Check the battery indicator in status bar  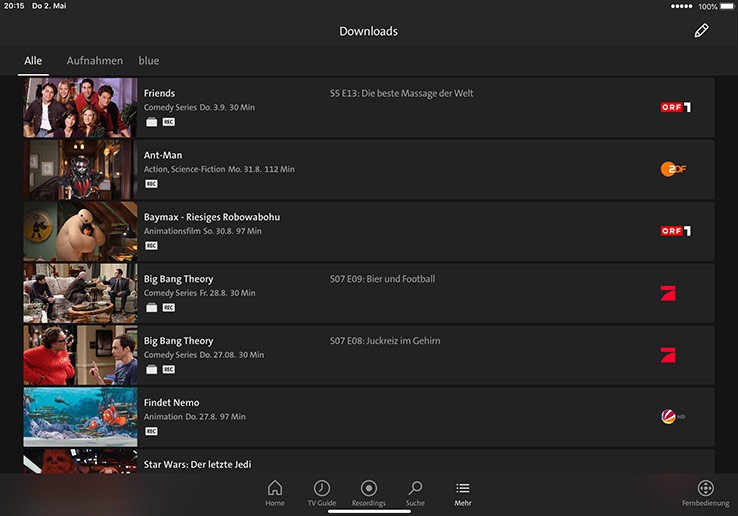point(727,6)
